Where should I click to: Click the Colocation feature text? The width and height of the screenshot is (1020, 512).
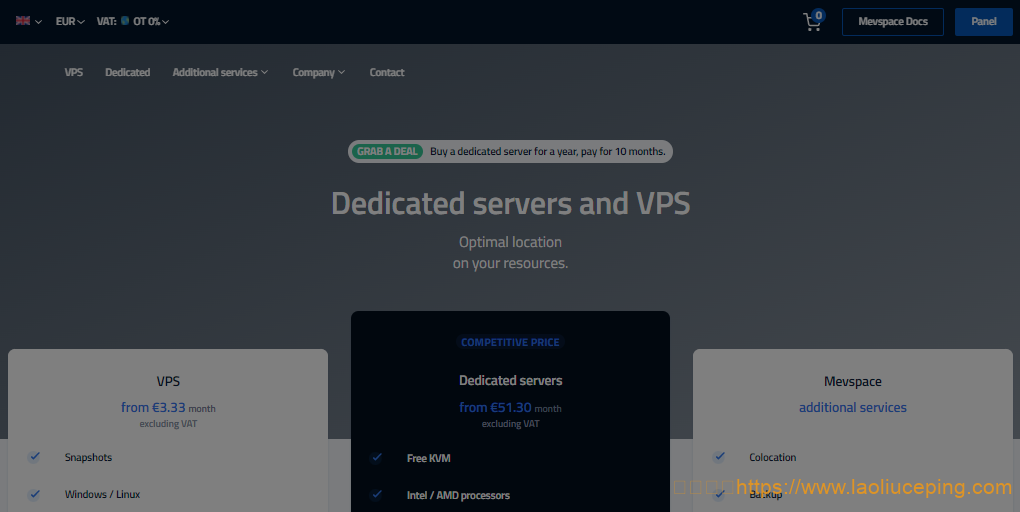coord(772,457)
